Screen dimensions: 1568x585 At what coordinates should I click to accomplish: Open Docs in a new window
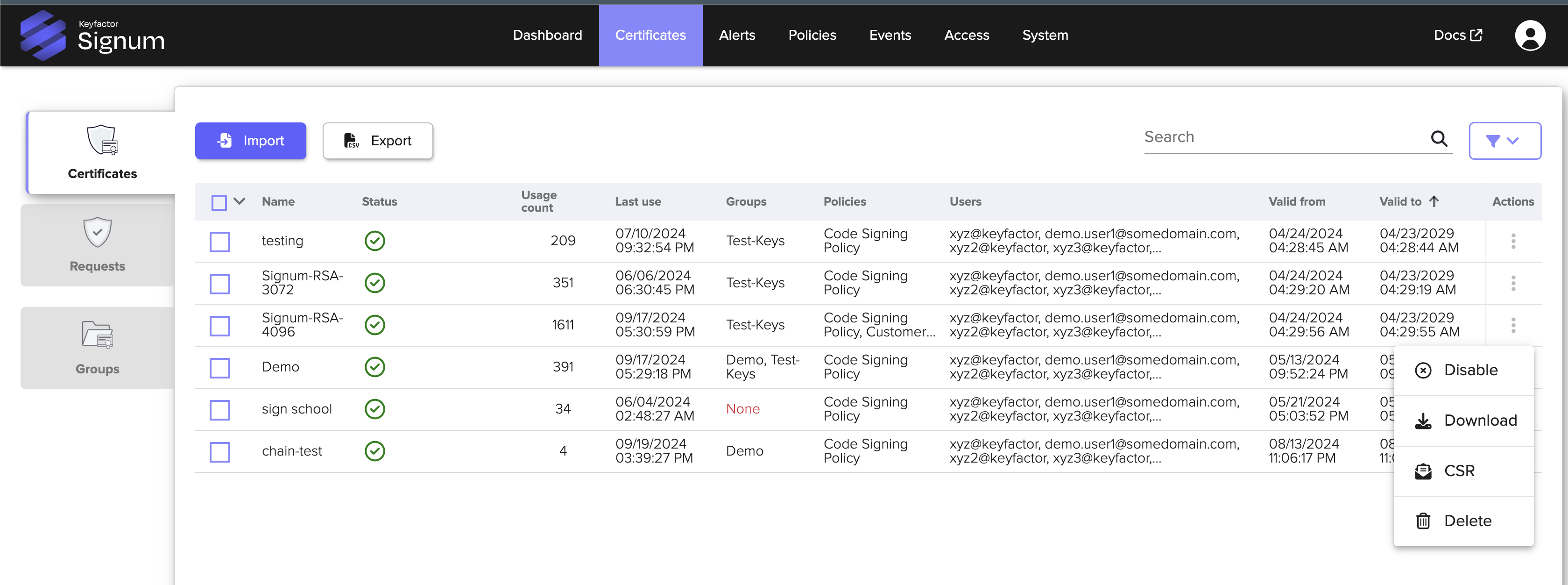(1458, 35)
